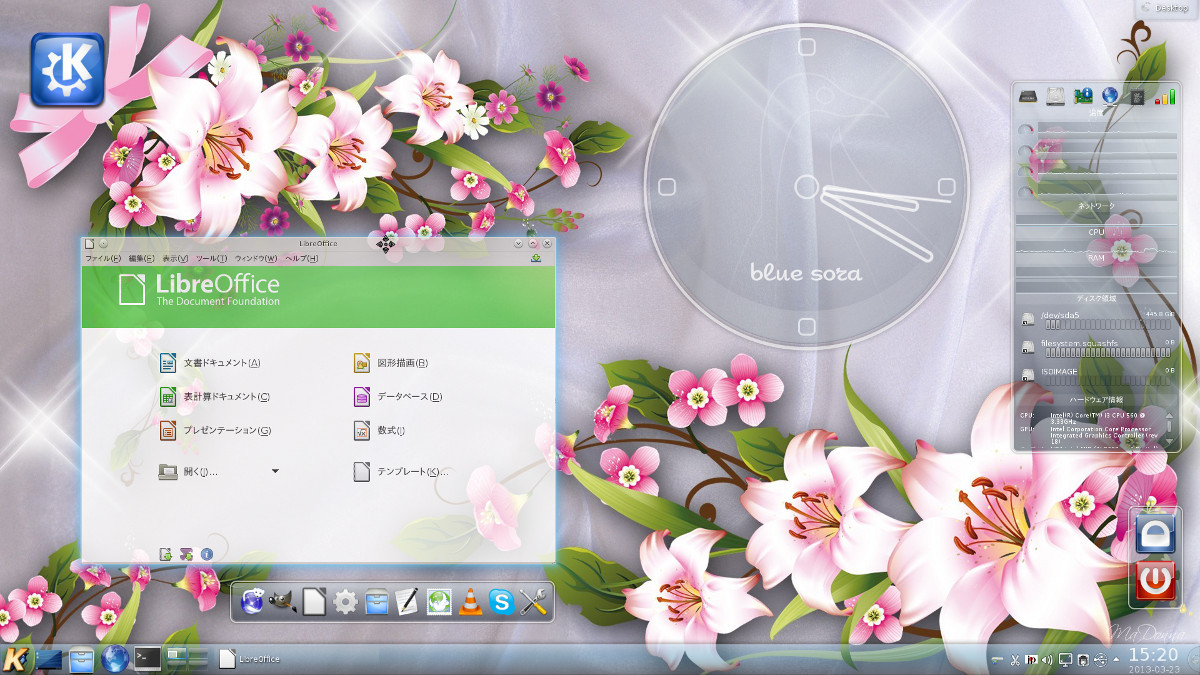Create a new database (データベース)
The width and height of the screenshot is (1200, 675).
398,397
